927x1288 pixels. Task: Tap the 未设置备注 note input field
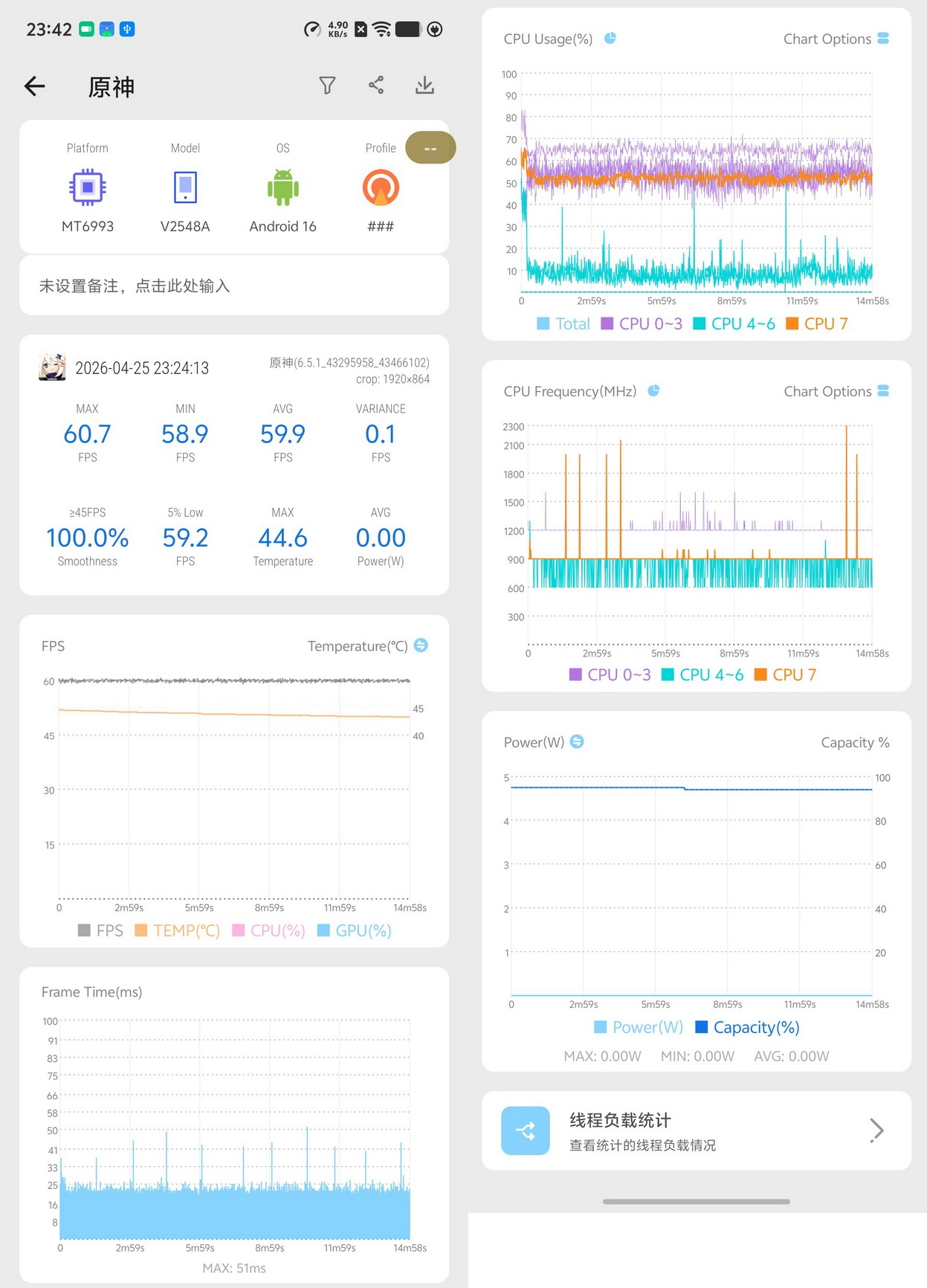pyautogui.click(x=234, y=286)
